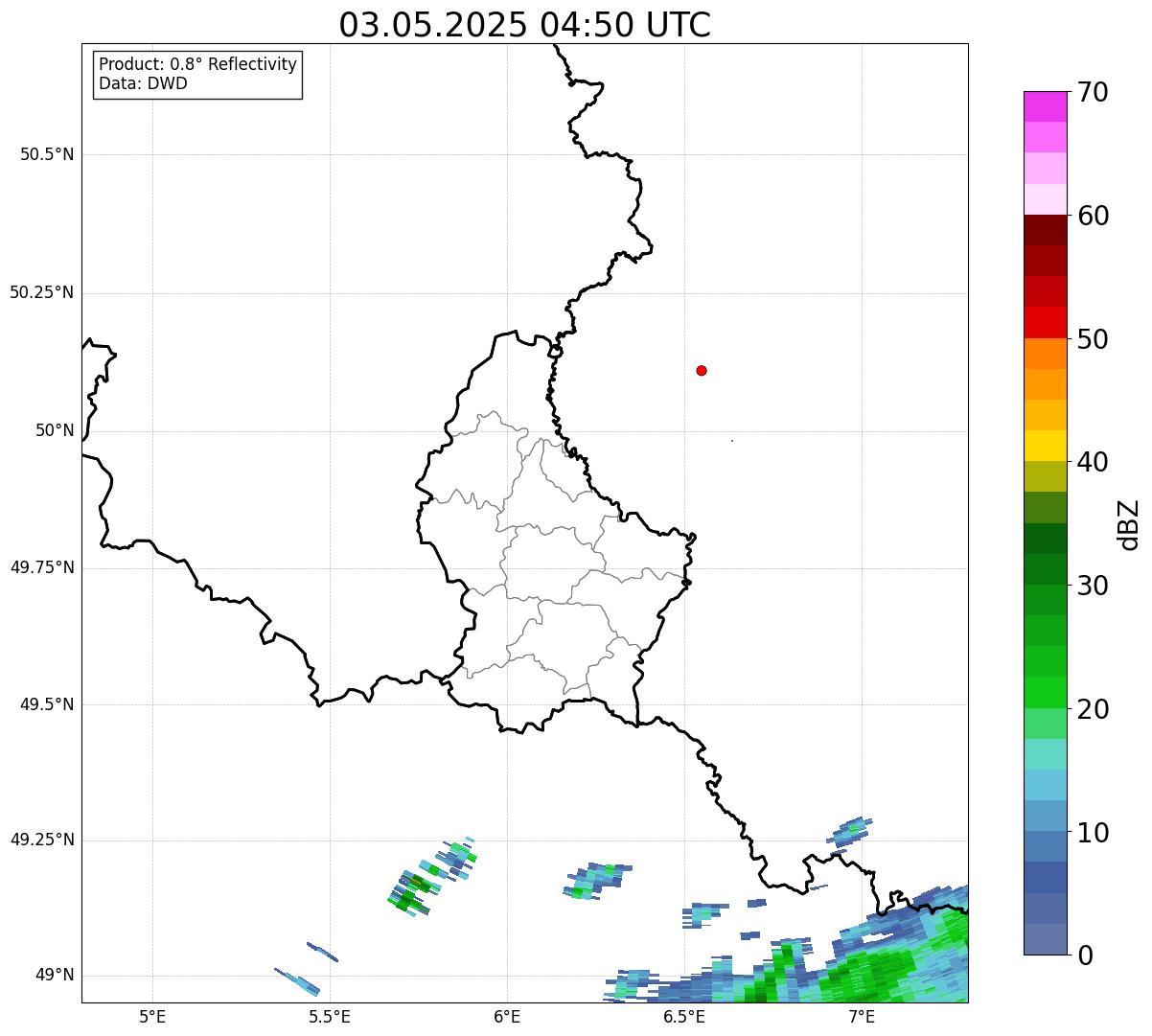This screenshot has height=1036, width=1152.
Task: Click the colorbar tick label 70
Action: click(x=1093, y=92)
